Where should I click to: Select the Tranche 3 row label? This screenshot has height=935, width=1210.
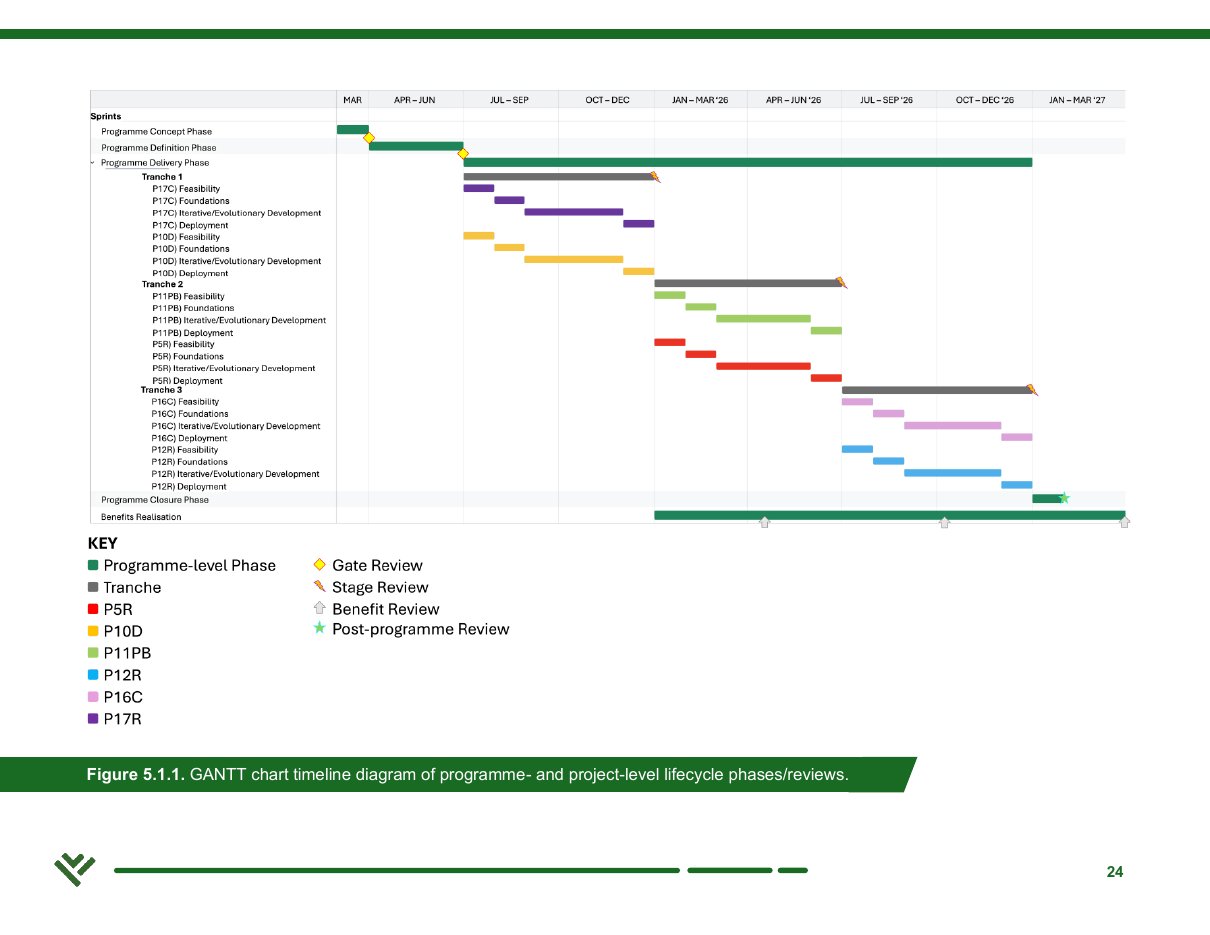(x=162, y=390)
